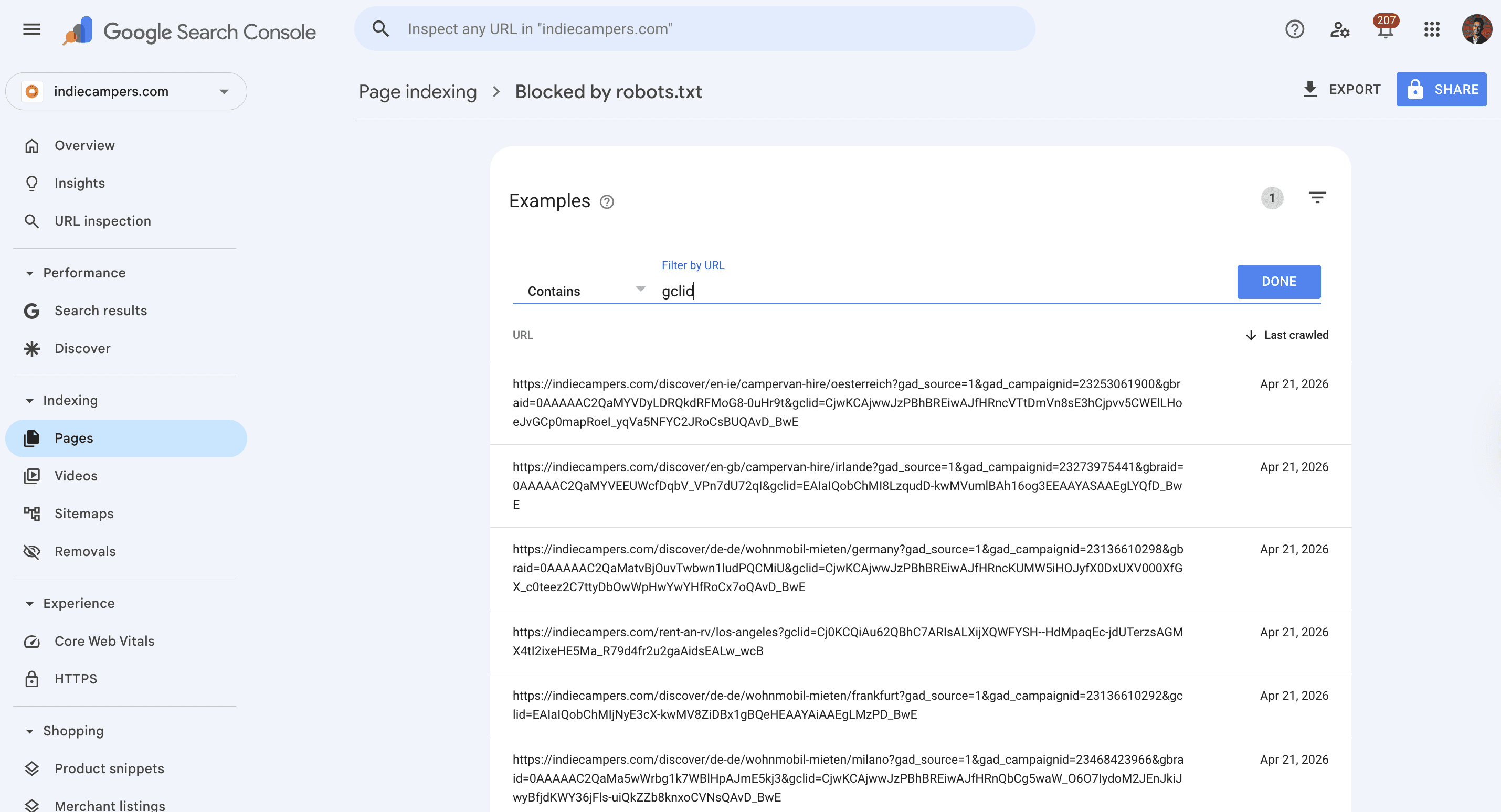
Task: Click the Last crawled column header
Action: [x=1296, y=336]
